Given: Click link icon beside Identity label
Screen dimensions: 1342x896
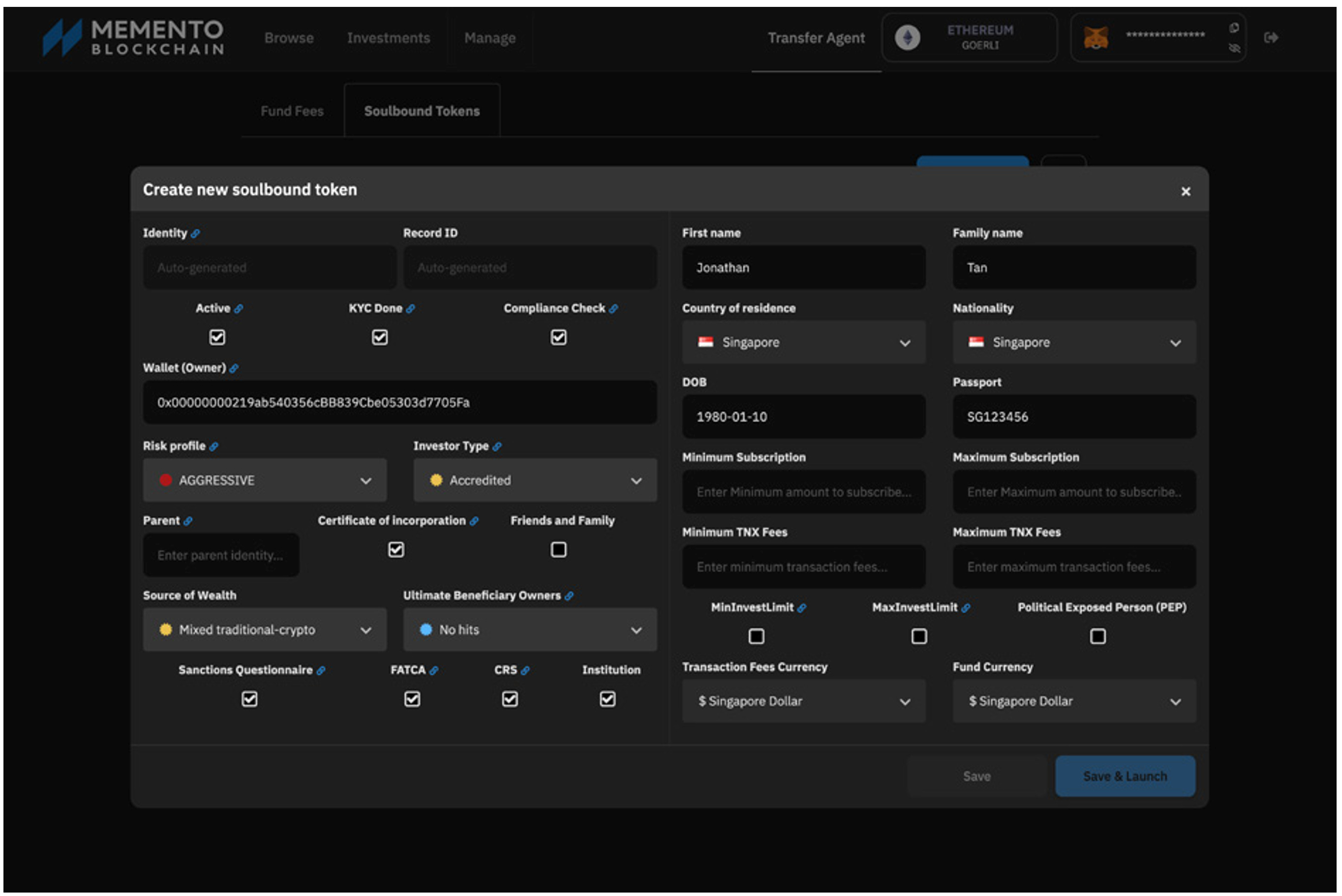Looking at the screenshot, I should point(195,234).
